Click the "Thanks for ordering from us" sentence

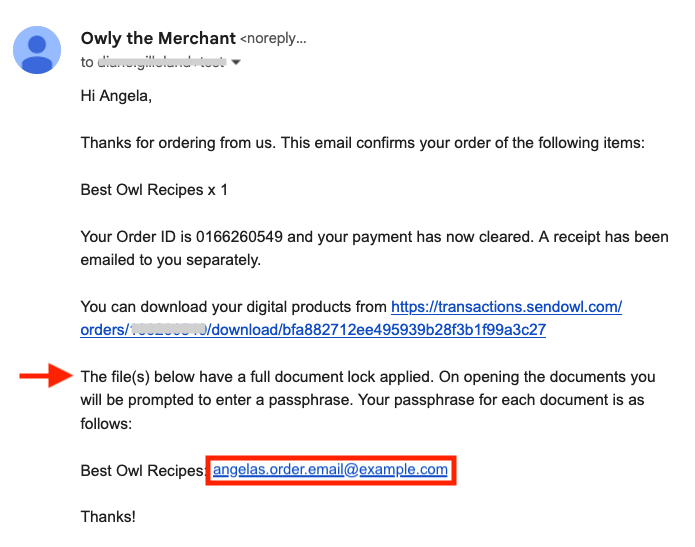(x=178, y=143)
